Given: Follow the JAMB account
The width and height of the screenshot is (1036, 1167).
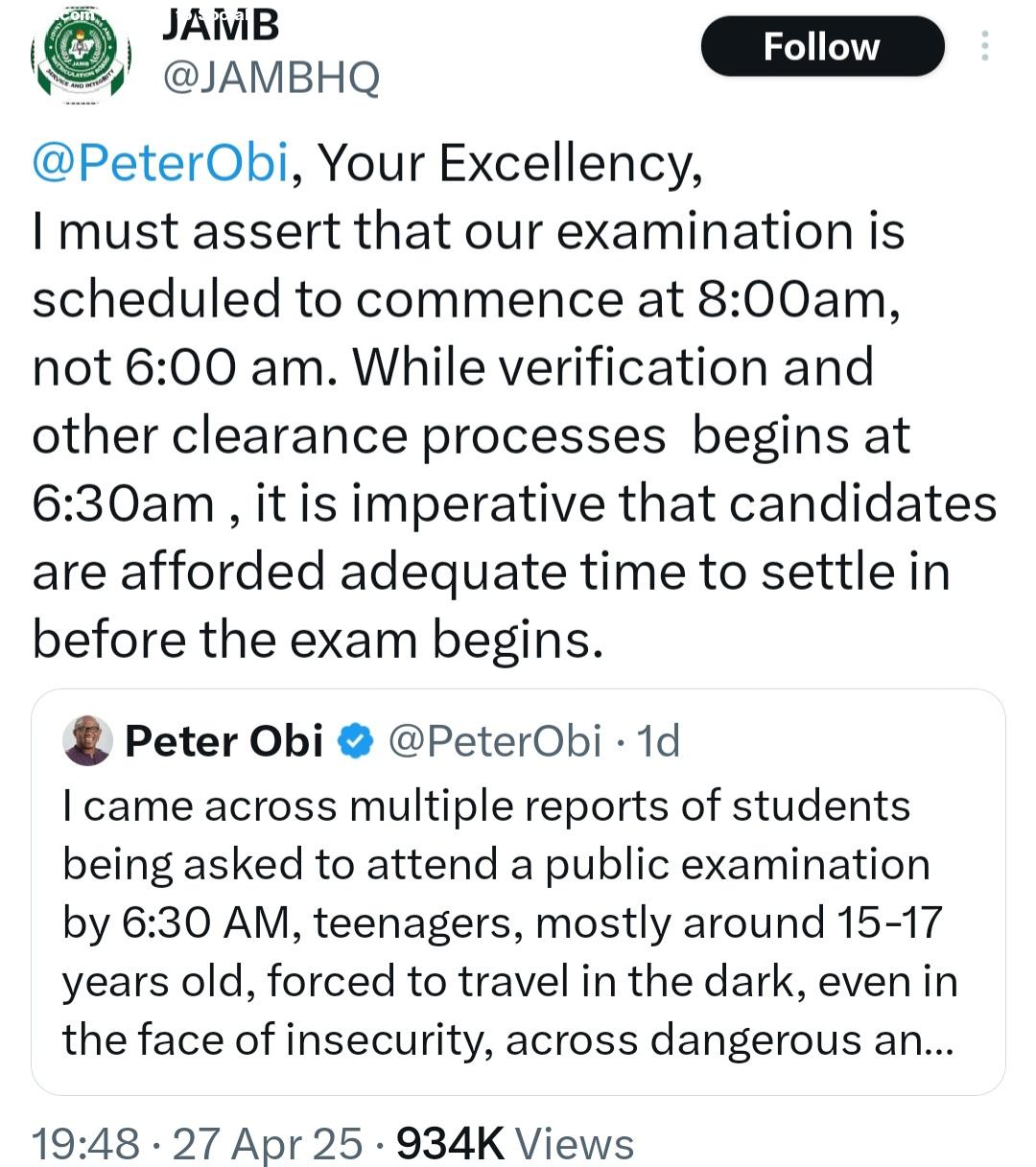Looking at the screenshot, I should (822, 46).
